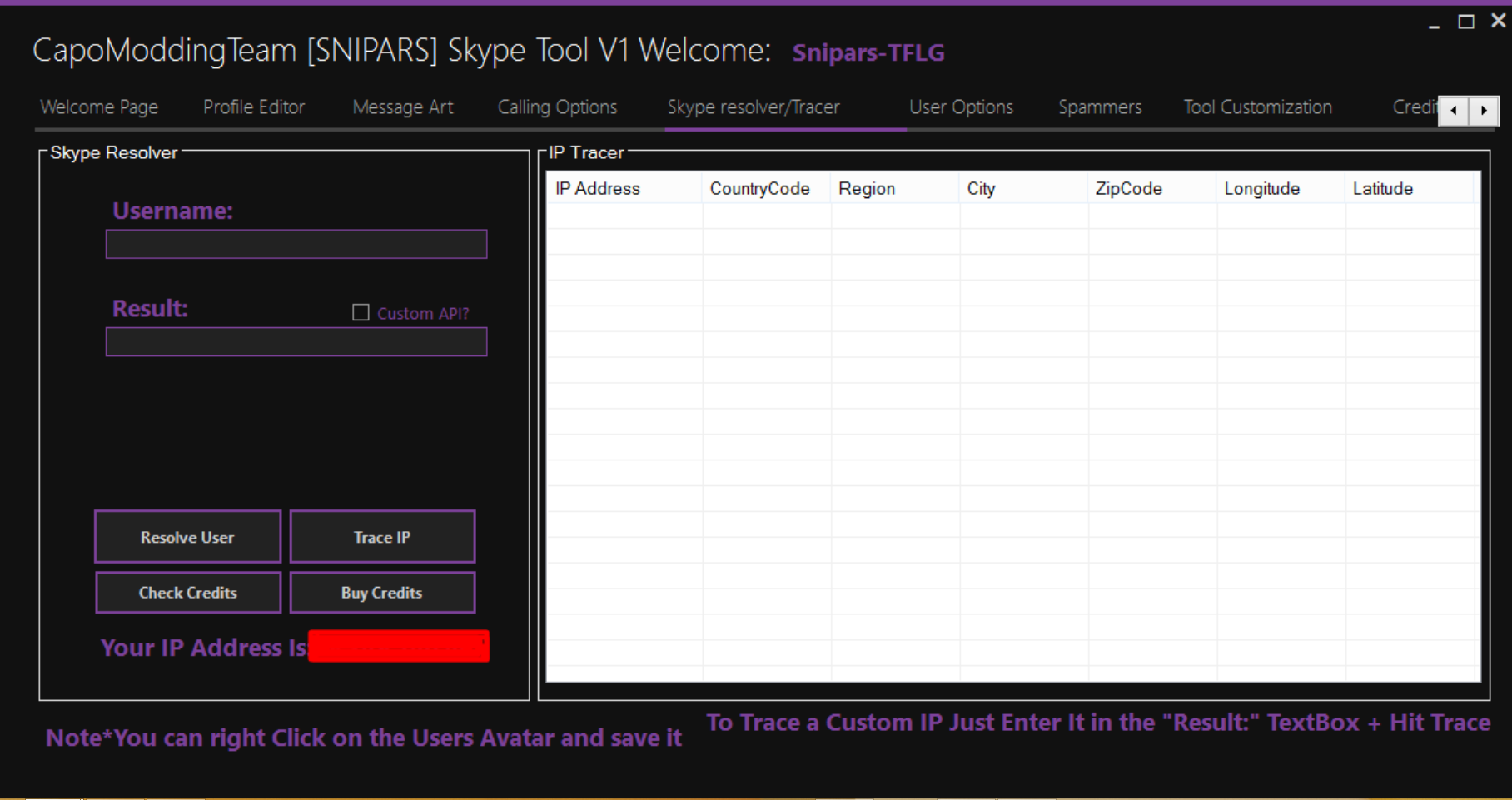1512x800 pixels.
Task: Enable the Custom API? checkbox
Action: (x=361, y=312)
